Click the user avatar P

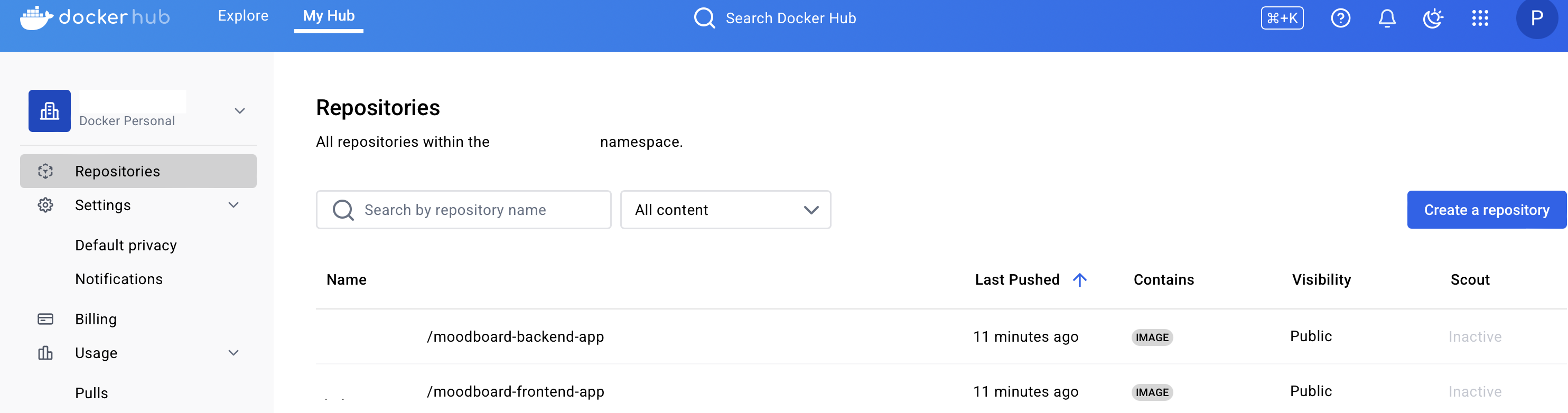point(1536,18)
